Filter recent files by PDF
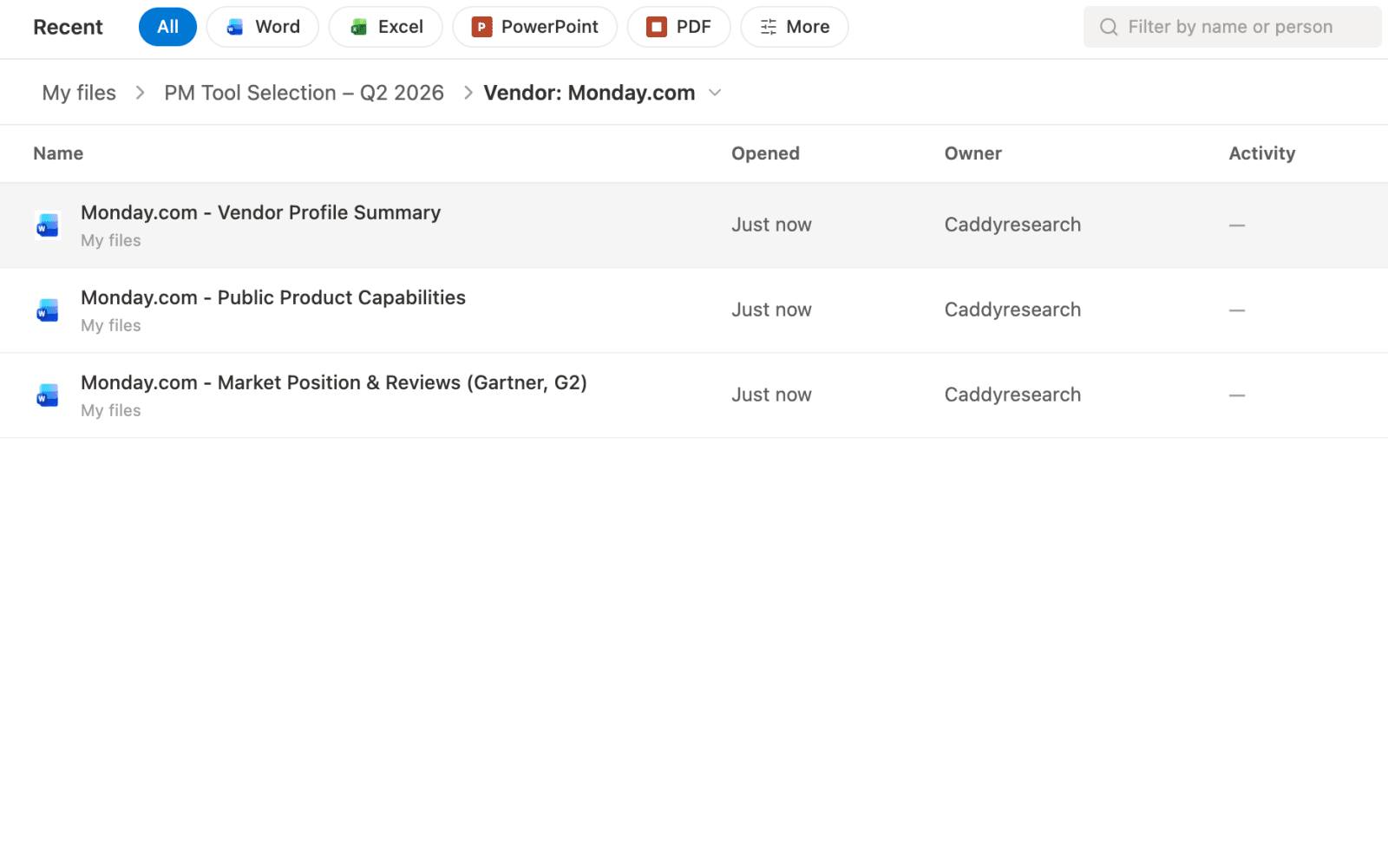The height and width of the screenshot is (868, 1388). [x=678, y=27]
